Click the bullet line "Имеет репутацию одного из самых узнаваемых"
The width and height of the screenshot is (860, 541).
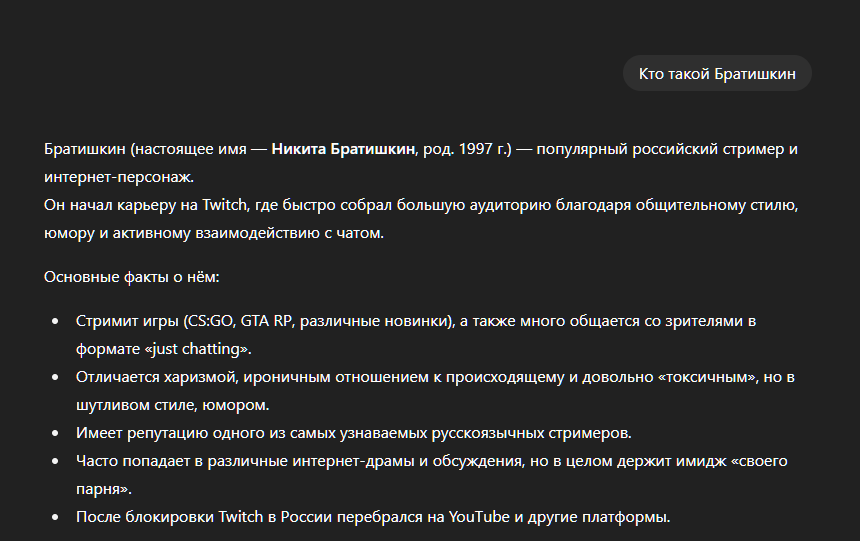353,433
